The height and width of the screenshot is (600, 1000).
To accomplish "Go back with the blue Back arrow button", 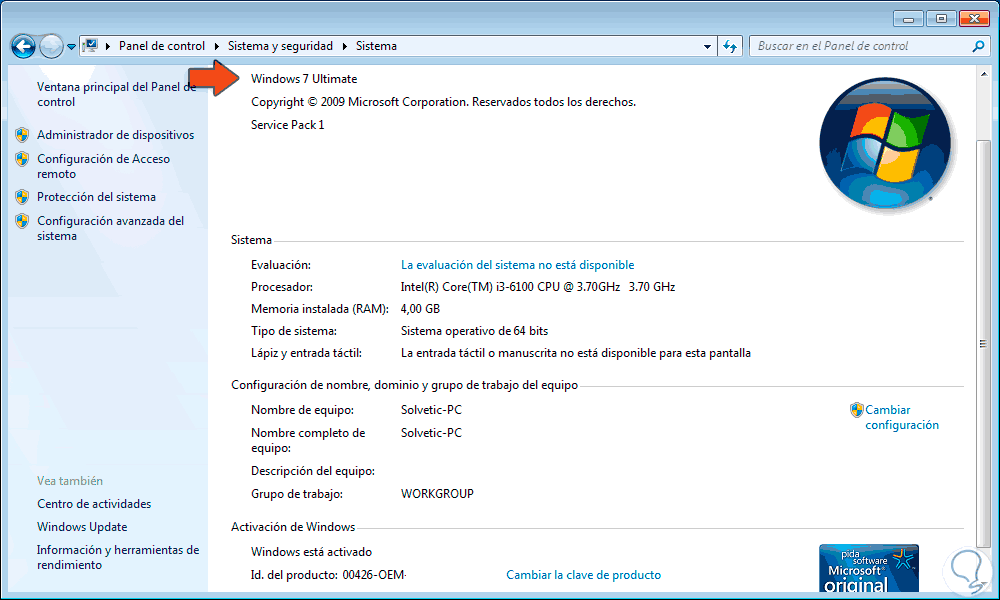I will [23, 46].
